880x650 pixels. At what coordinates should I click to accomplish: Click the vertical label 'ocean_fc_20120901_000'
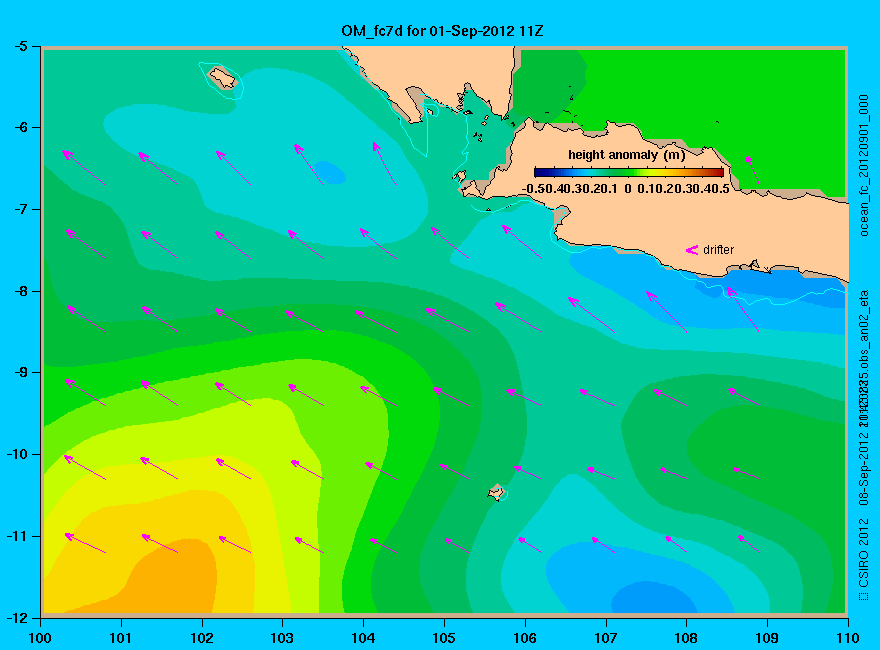[864, 166]
